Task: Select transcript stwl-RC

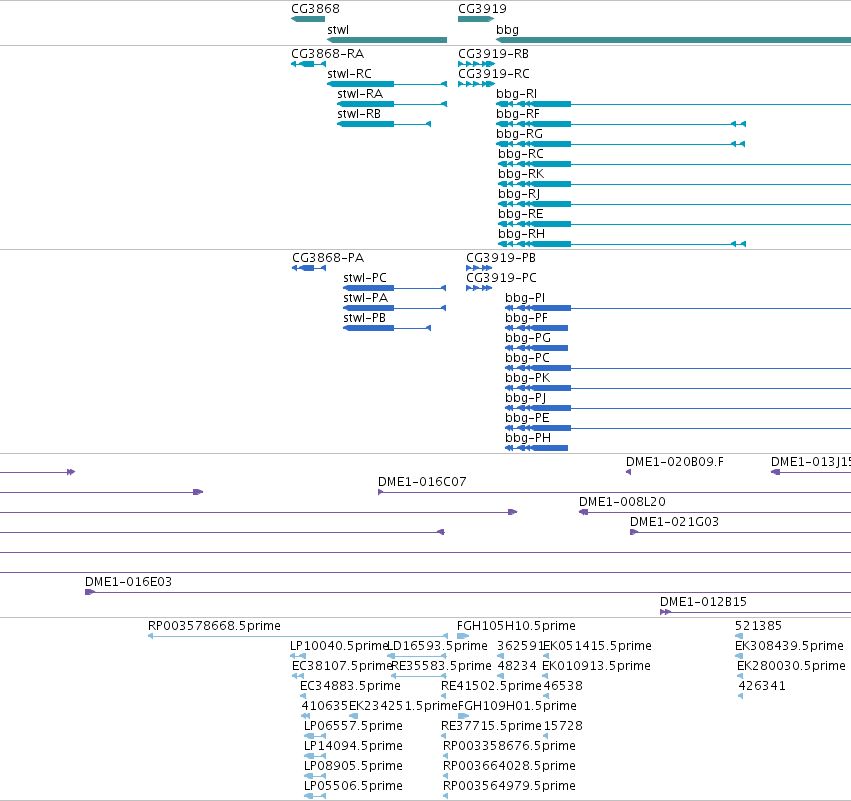Action: coord(387,84)
